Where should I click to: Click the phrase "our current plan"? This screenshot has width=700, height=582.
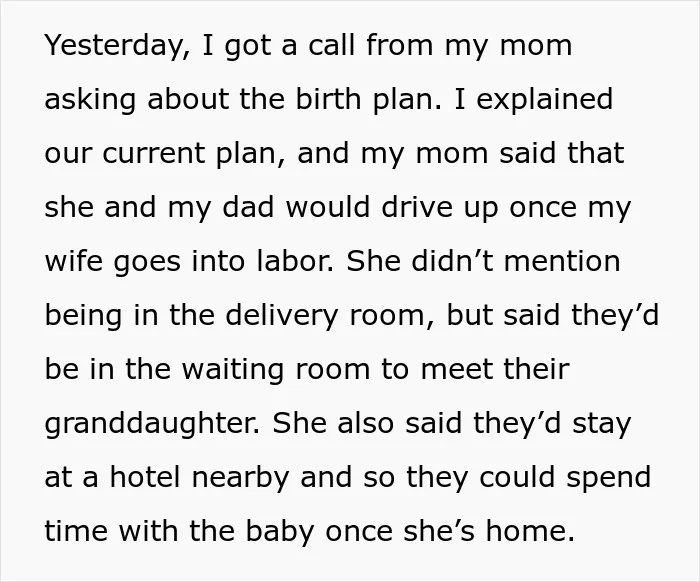(159, 154)
